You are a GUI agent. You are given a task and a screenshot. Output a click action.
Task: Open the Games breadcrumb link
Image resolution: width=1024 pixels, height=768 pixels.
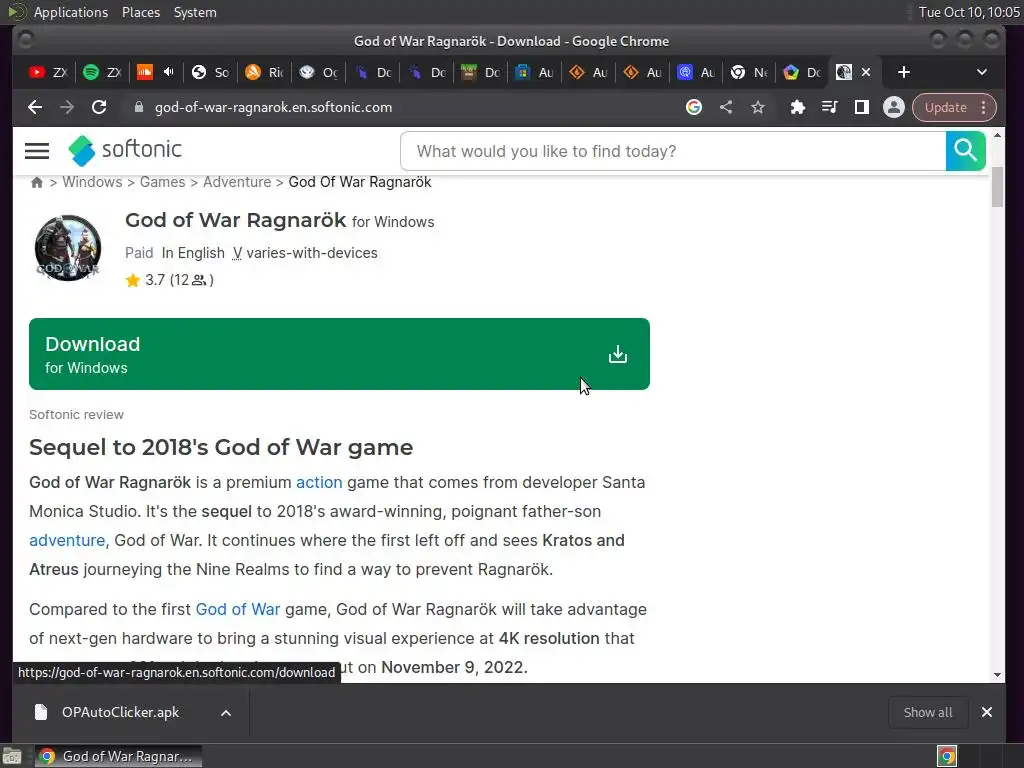pos(163,182)
